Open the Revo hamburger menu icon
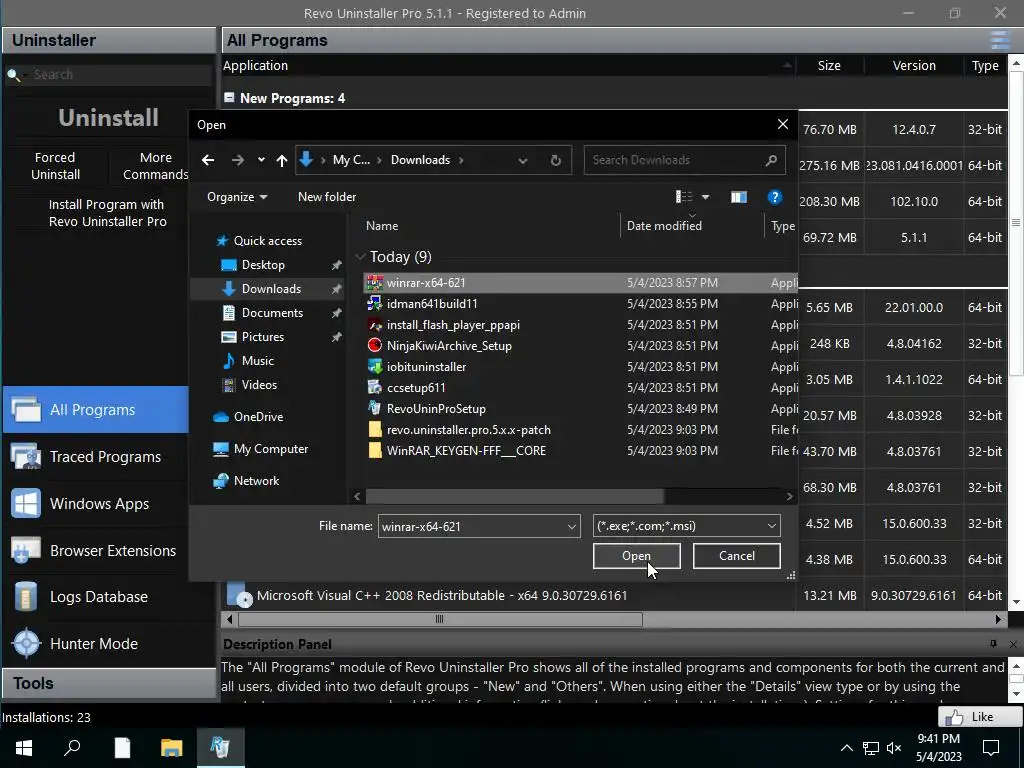This screenshot has width=1024, height=768. tap(1000, 40)
